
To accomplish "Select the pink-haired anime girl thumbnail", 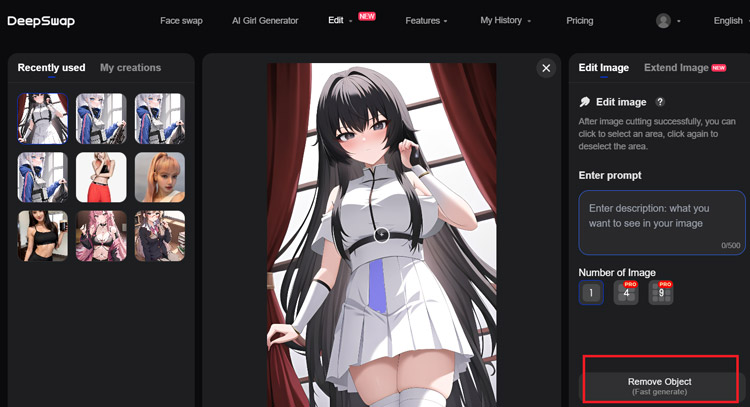I will click(101, 236).
